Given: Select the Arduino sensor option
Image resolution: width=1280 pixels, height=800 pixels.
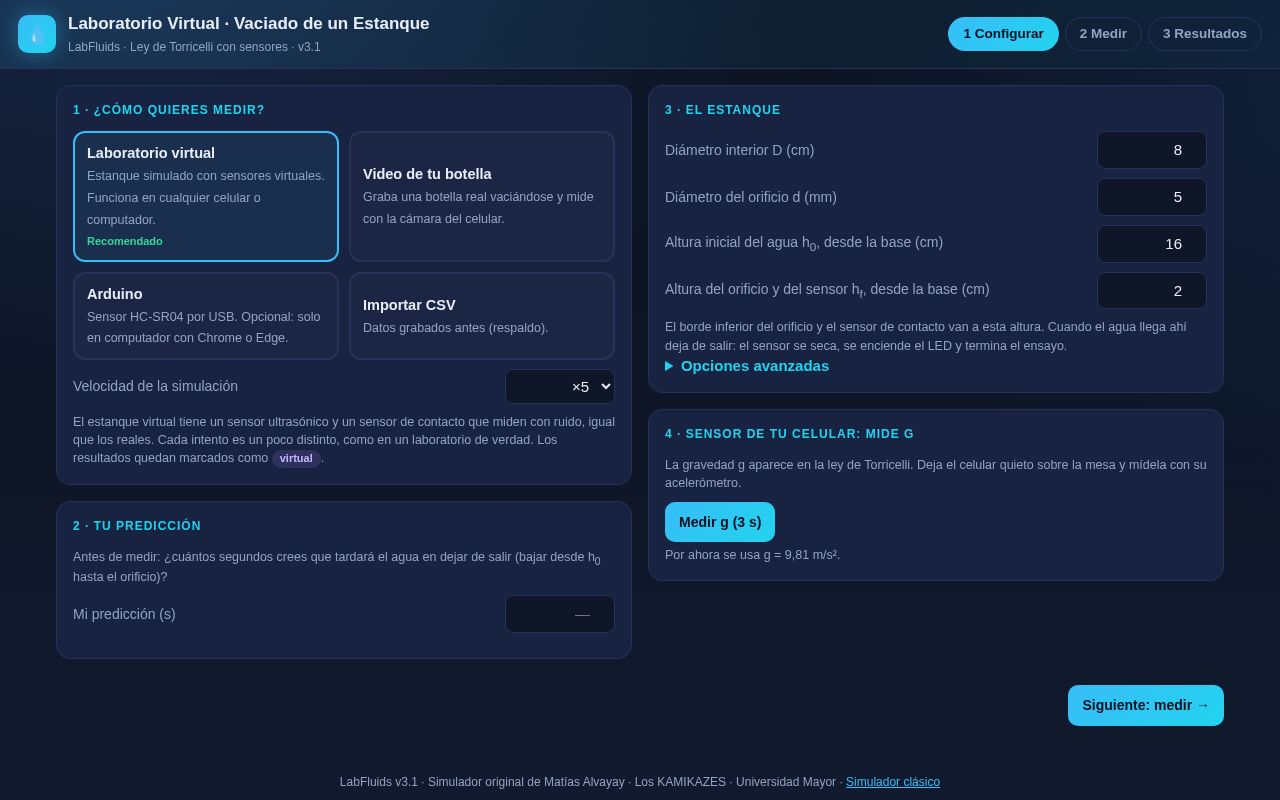Looking at the screenshot, I should 206,316.
